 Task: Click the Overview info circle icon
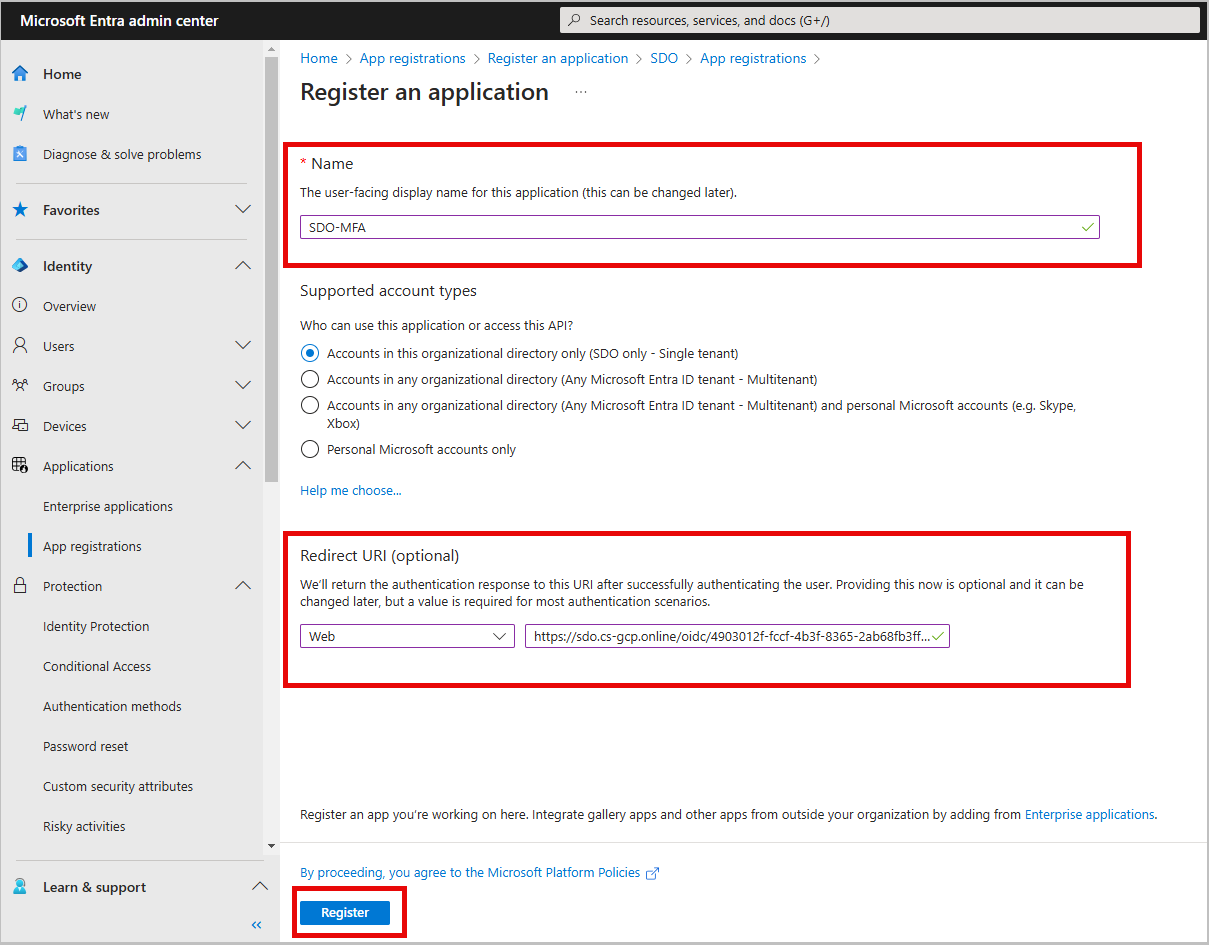click(x=20, y=306)
